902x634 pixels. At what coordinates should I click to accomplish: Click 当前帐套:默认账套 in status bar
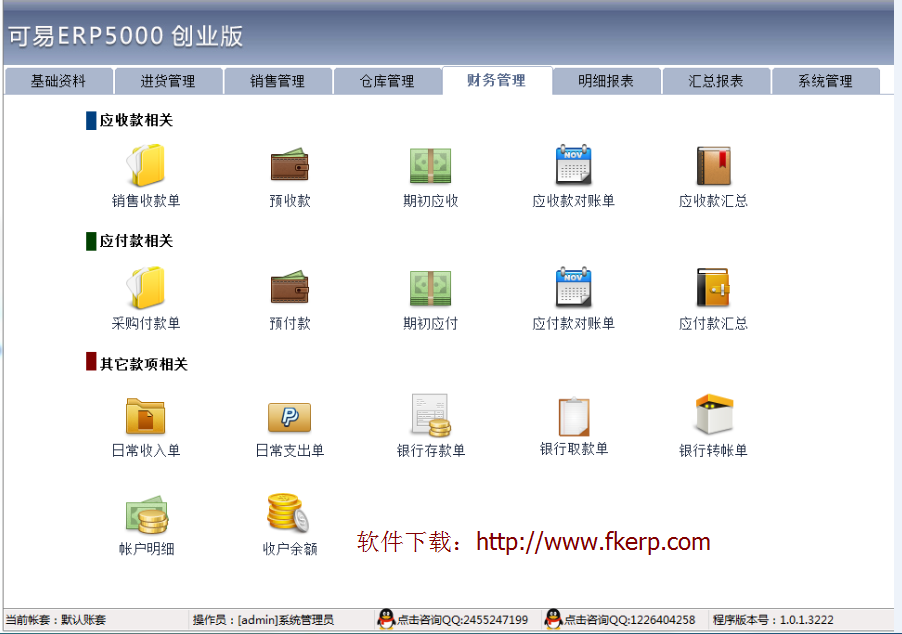tap(56, 620)
